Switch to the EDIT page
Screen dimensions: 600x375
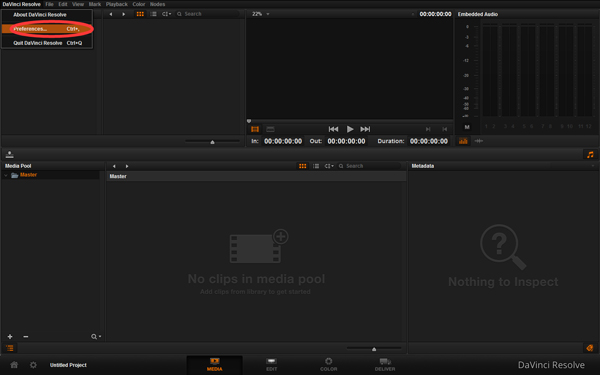pyautogui.click(x=271, y=365)
